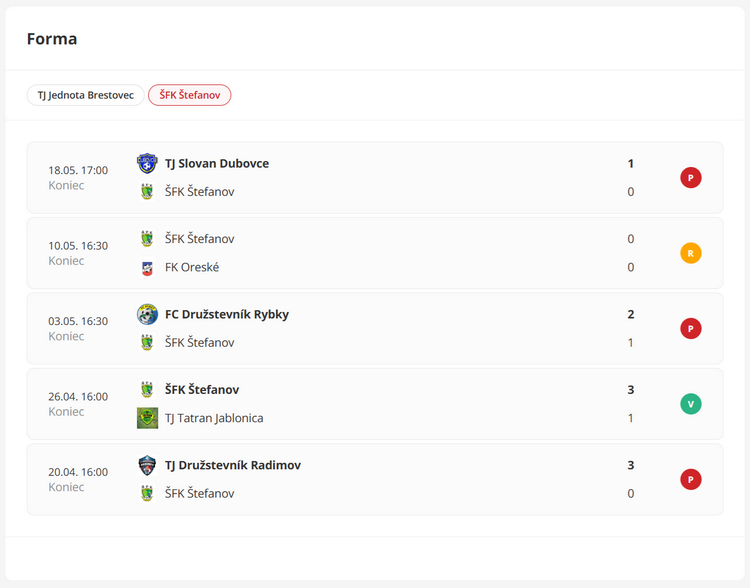The width and height of the screenshot is (750, 588).
Task: Click the FK Oreské club crest
Action: 147,267
